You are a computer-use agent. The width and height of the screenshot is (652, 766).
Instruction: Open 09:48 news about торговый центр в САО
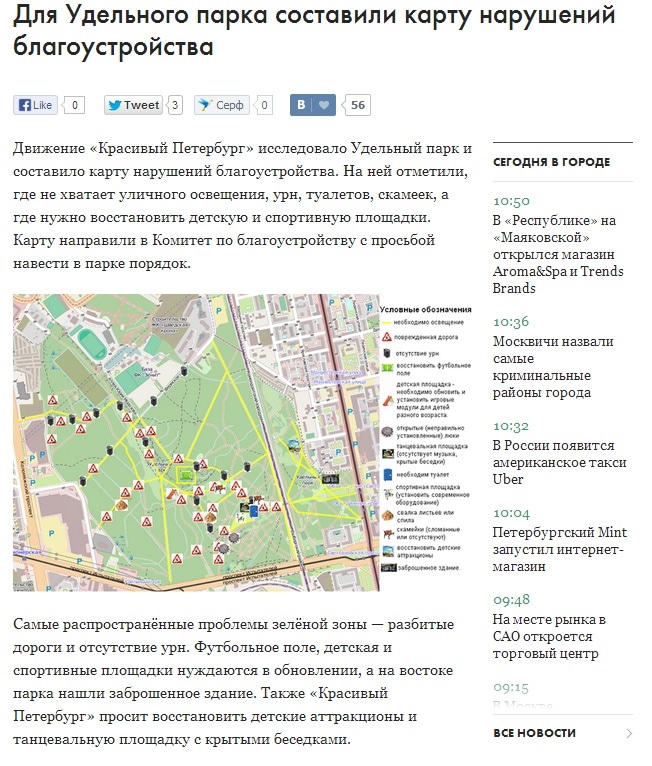[556, 636]
